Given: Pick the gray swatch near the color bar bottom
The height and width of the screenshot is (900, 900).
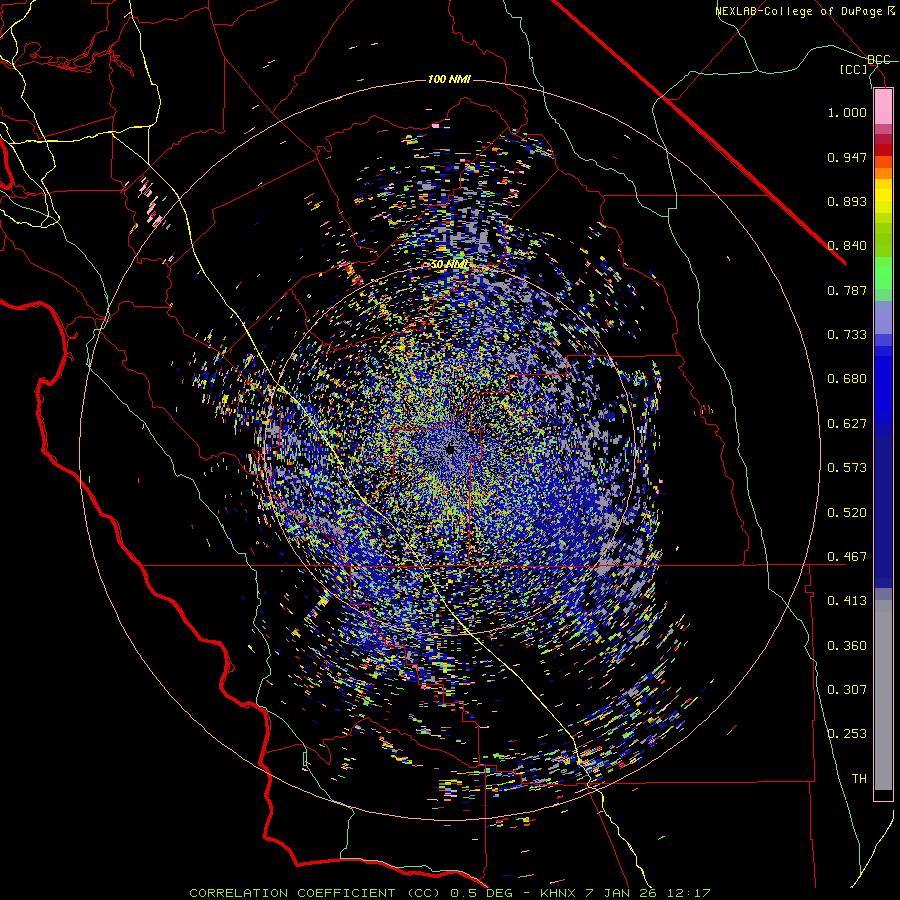Looking at the screenshot, I should click(x=883, y=695).
